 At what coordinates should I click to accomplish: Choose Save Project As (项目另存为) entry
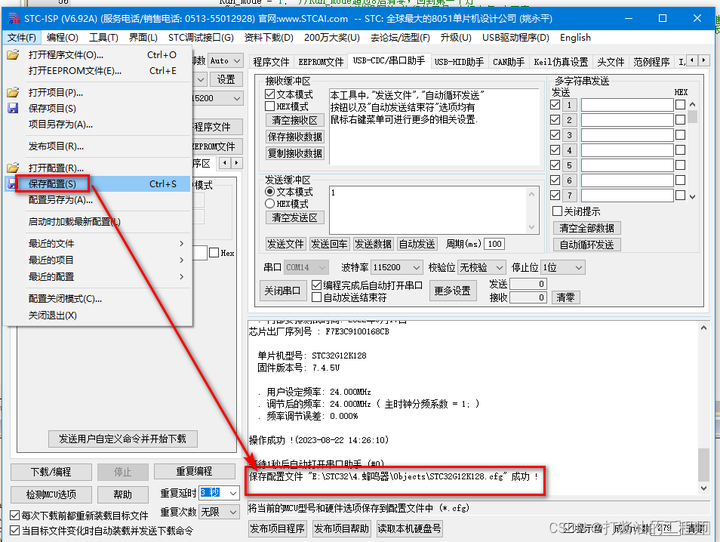click(x=98, y=124)
